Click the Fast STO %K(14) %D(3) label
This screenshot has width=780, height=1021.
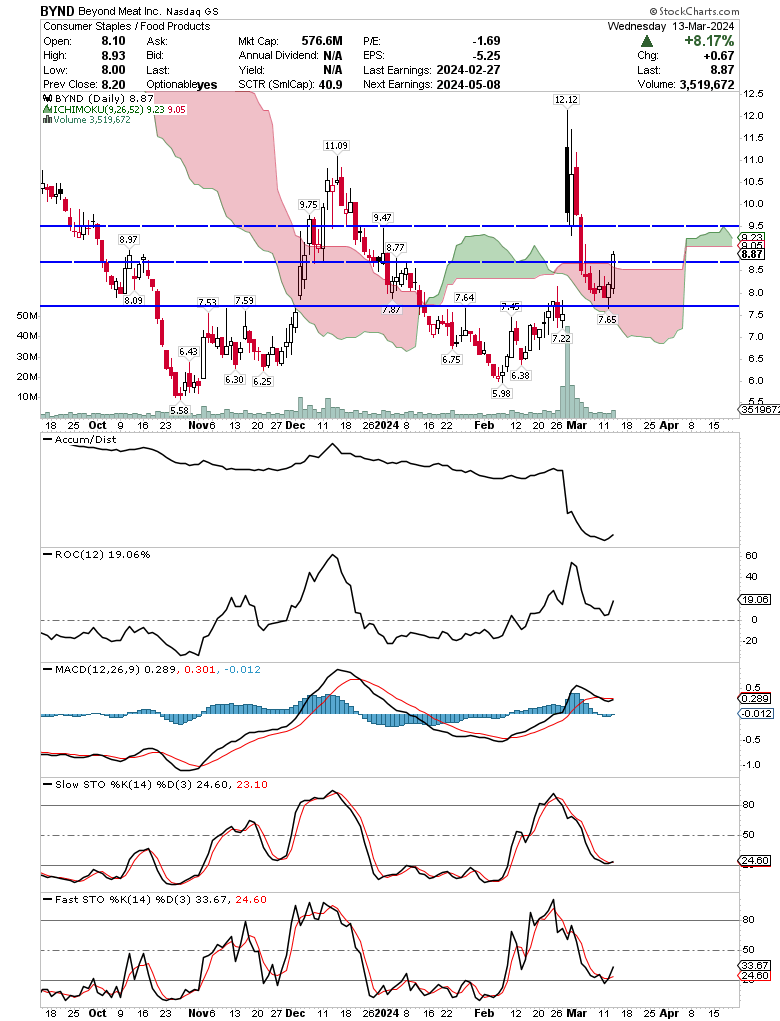pyautogui.click(x=123, y=900)
